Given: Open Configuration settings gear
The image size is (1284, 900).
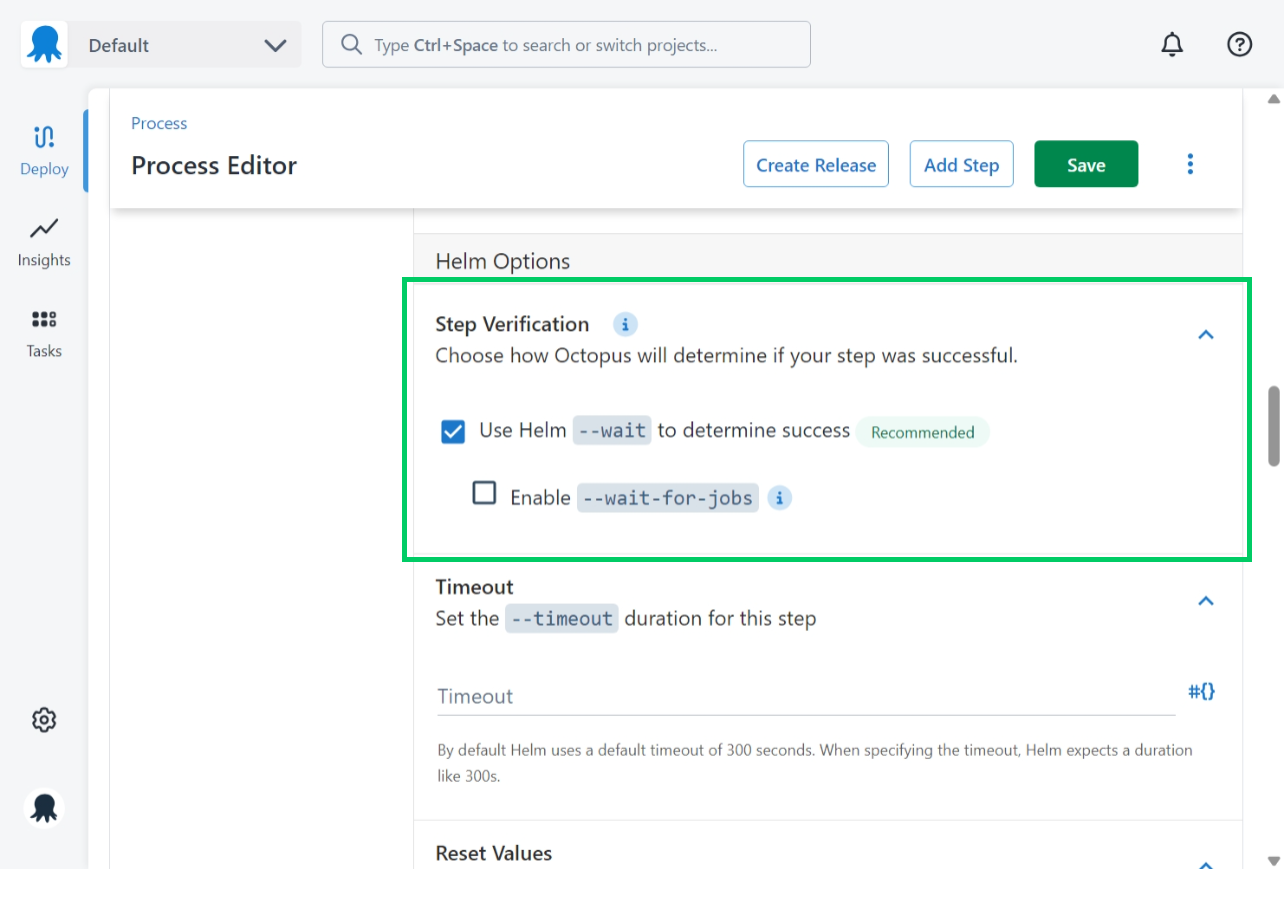Looking at the screenshot, I should pyautogui.click(x=44, y=720).
